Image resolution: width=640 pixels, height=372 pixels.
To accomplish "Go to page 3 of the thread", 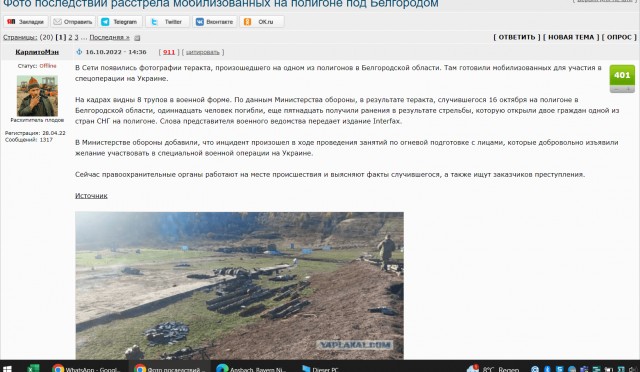I will coord(76,37).
